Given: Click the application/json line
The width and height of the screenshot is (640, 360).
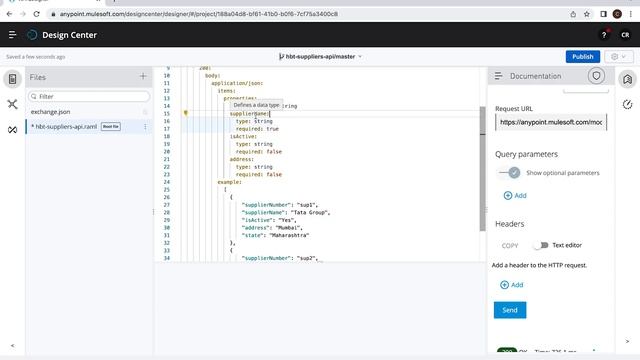Looking at the screenshot, I should pyautogui.click(x=237, y=83).
